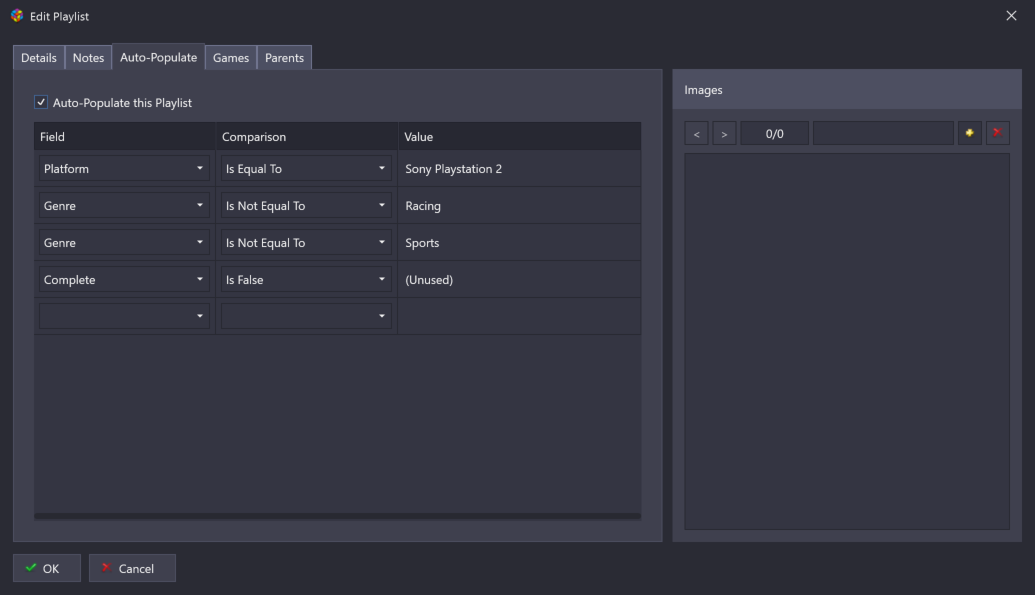Click the Racing value field
Viewport: 1035px width, 595px height.
[518, 206]
